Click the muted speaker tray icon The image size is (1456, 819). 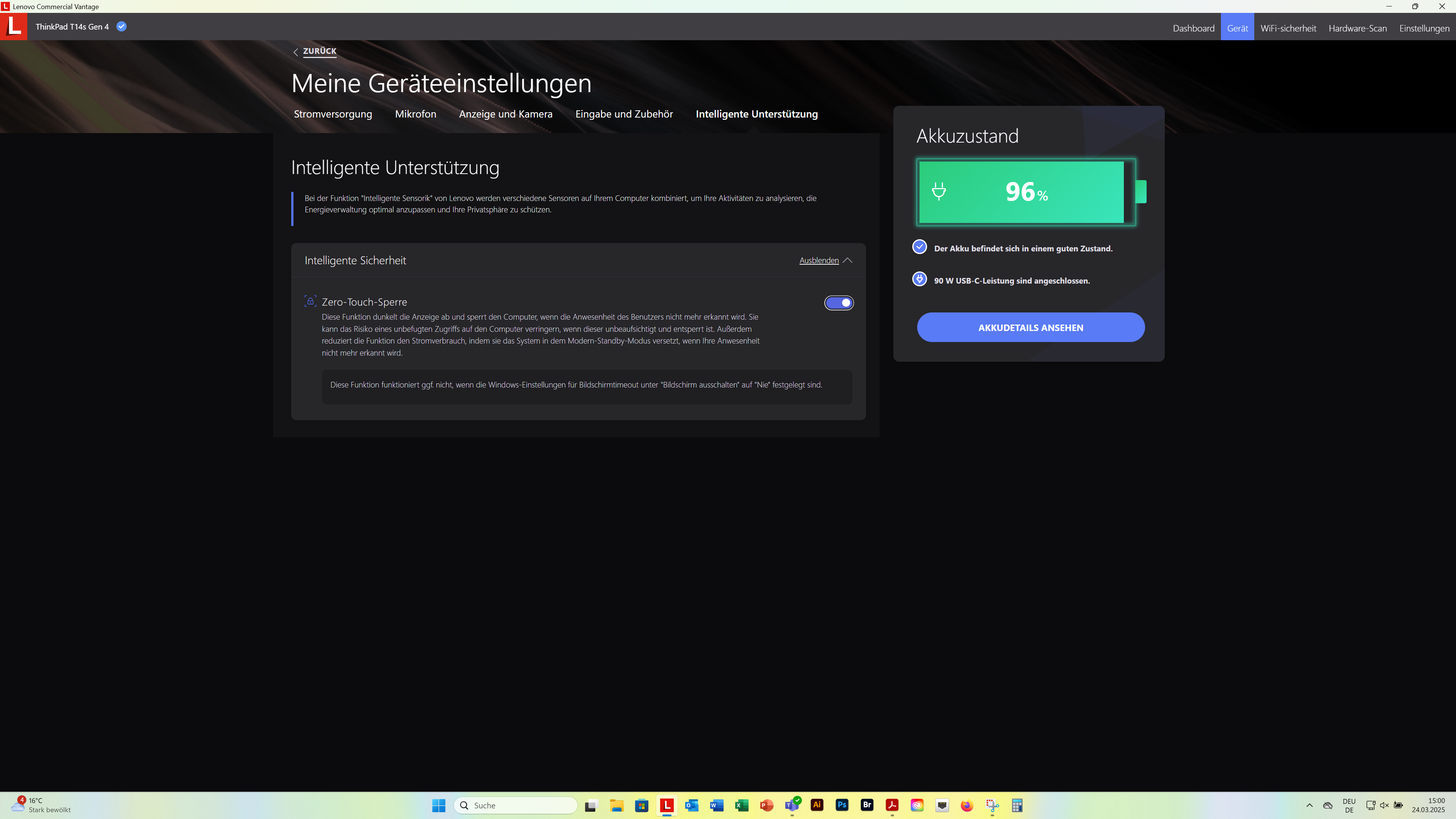click(1384, 805)
